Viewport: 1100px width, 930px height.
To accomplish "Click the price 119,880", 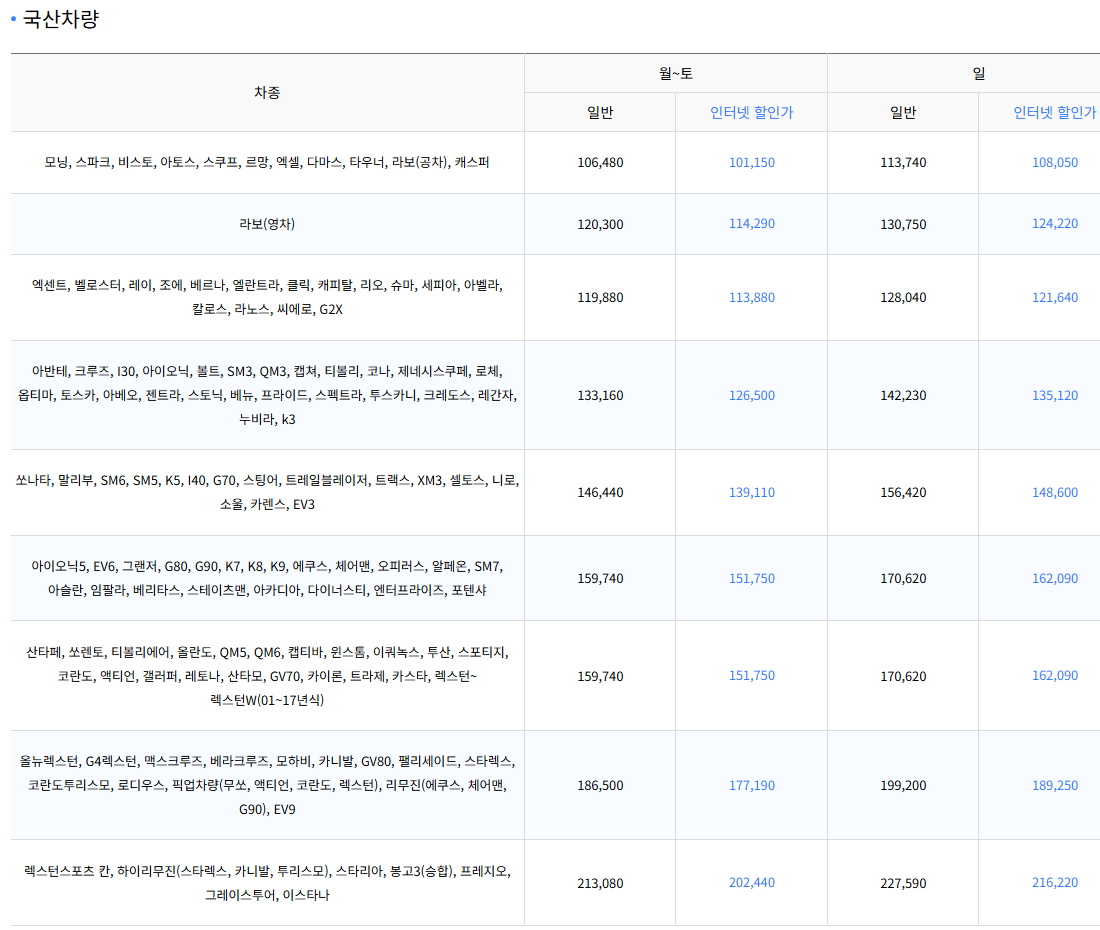I will (x=600, y=297).
